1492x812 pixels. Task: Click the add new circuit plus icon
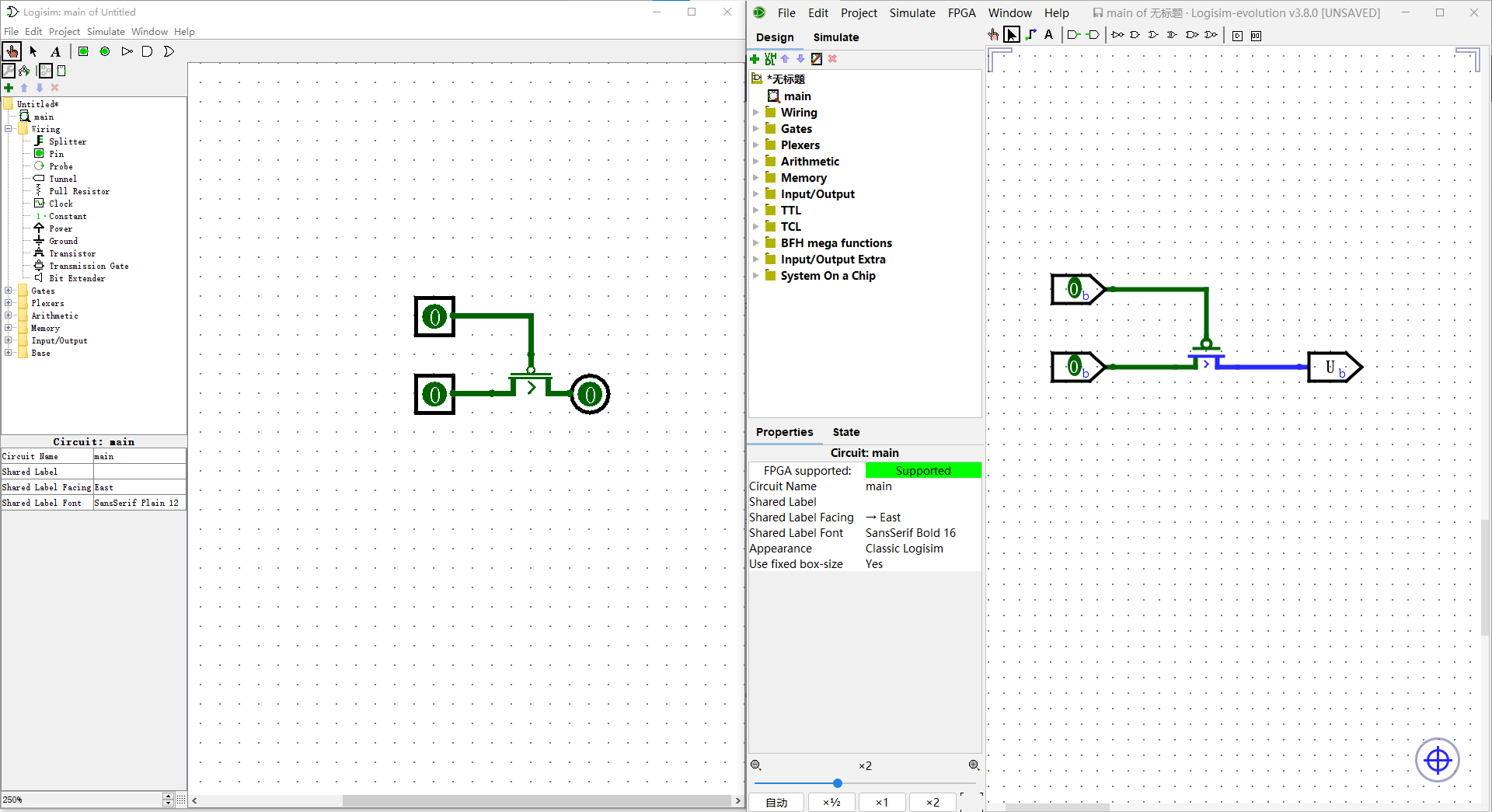755,59
